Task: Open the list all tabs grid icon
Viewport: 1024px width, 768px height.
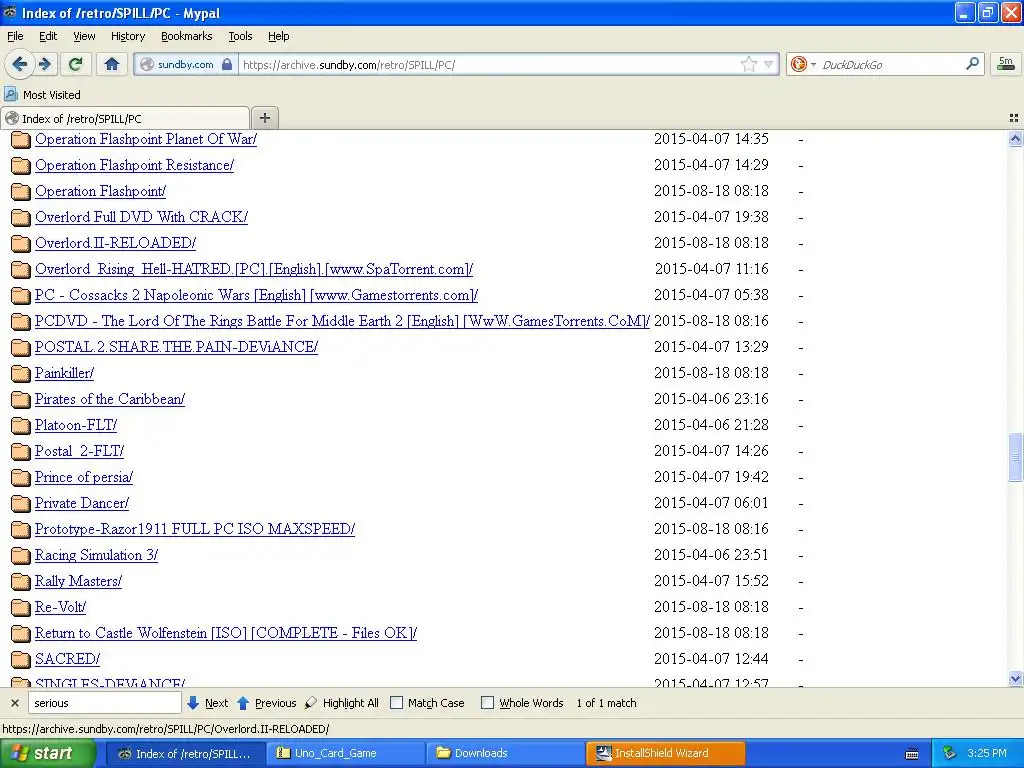Action: pyautogui.click(x=1014, y=118)
